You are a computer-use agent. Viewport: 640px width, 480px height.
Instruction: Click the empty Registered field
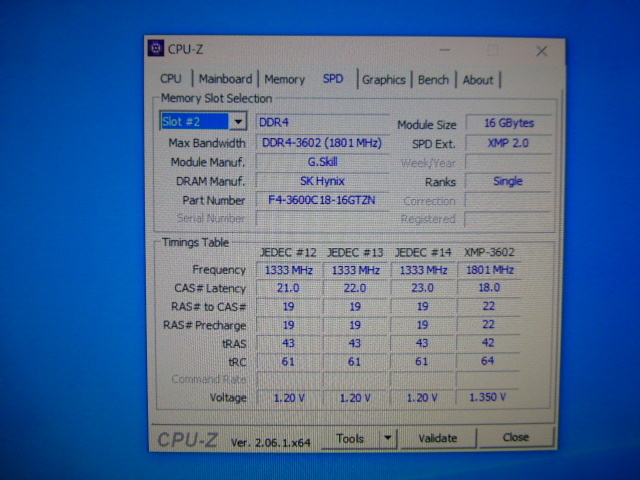(x=508, y=219)
